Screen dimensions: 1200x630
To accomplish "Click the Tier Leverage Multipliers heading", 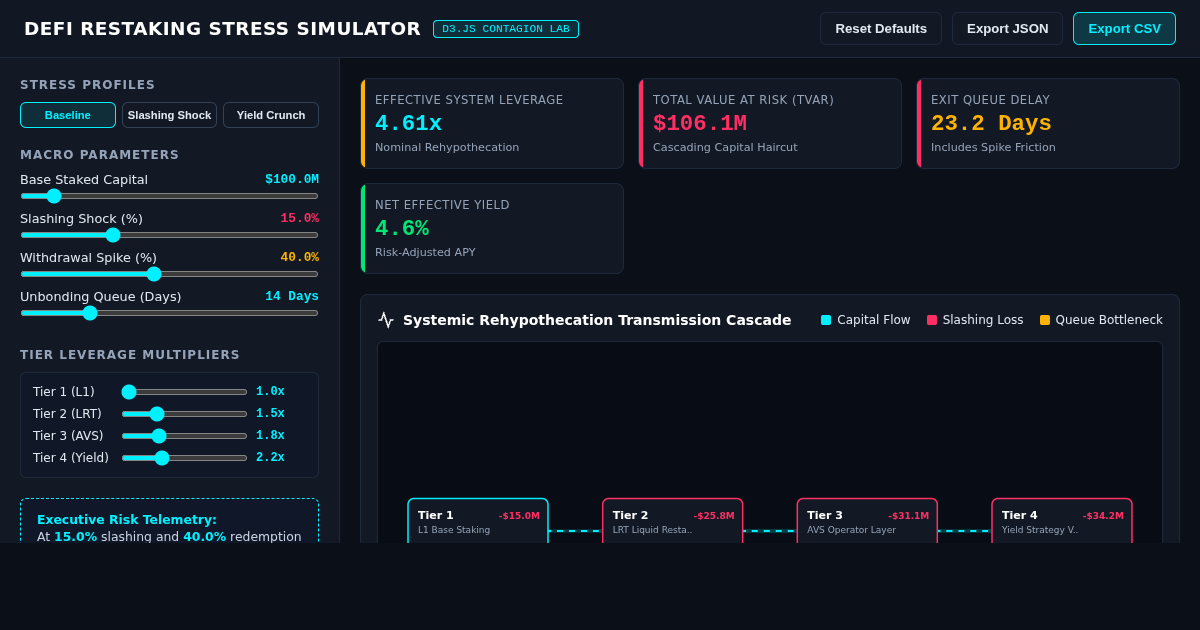I will click(x=130, y=355).
